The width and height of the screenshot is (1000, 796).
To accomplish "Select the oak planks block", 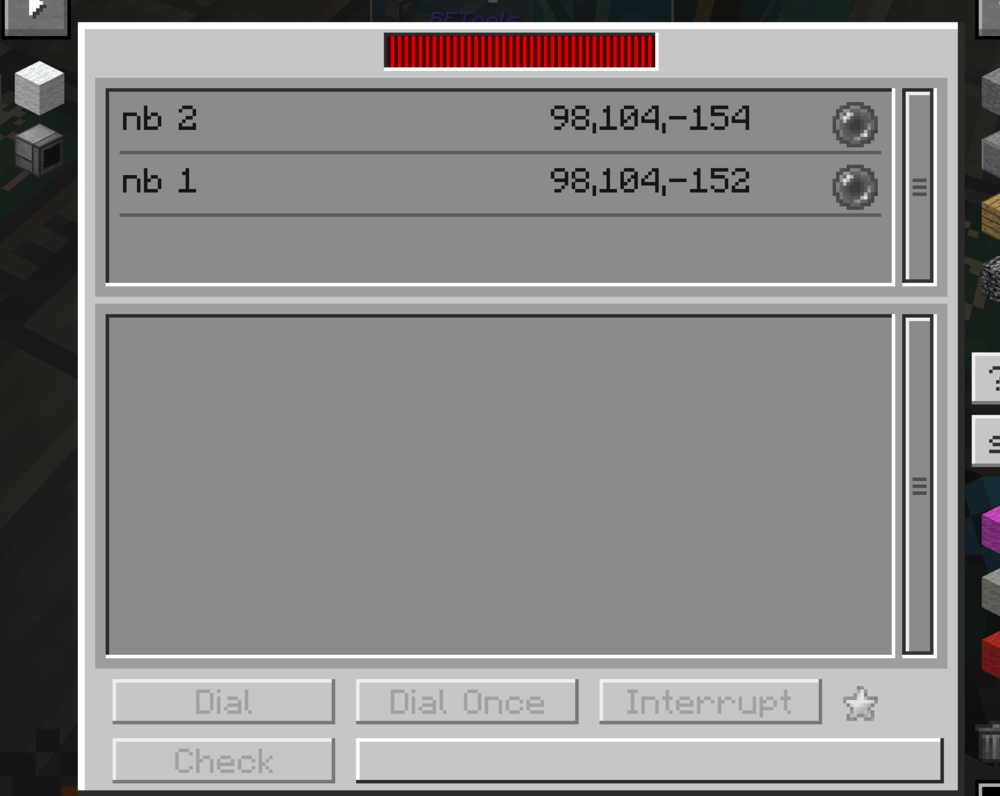I will 990,217.
